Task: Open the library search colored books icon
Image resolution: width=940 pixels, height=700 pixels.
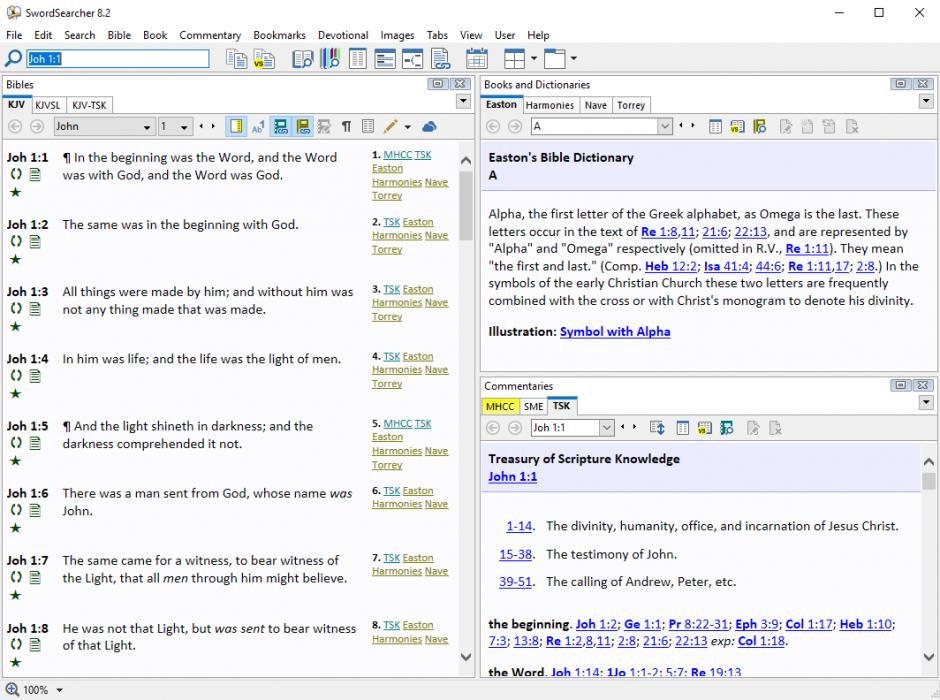Action: click(330, 59)
